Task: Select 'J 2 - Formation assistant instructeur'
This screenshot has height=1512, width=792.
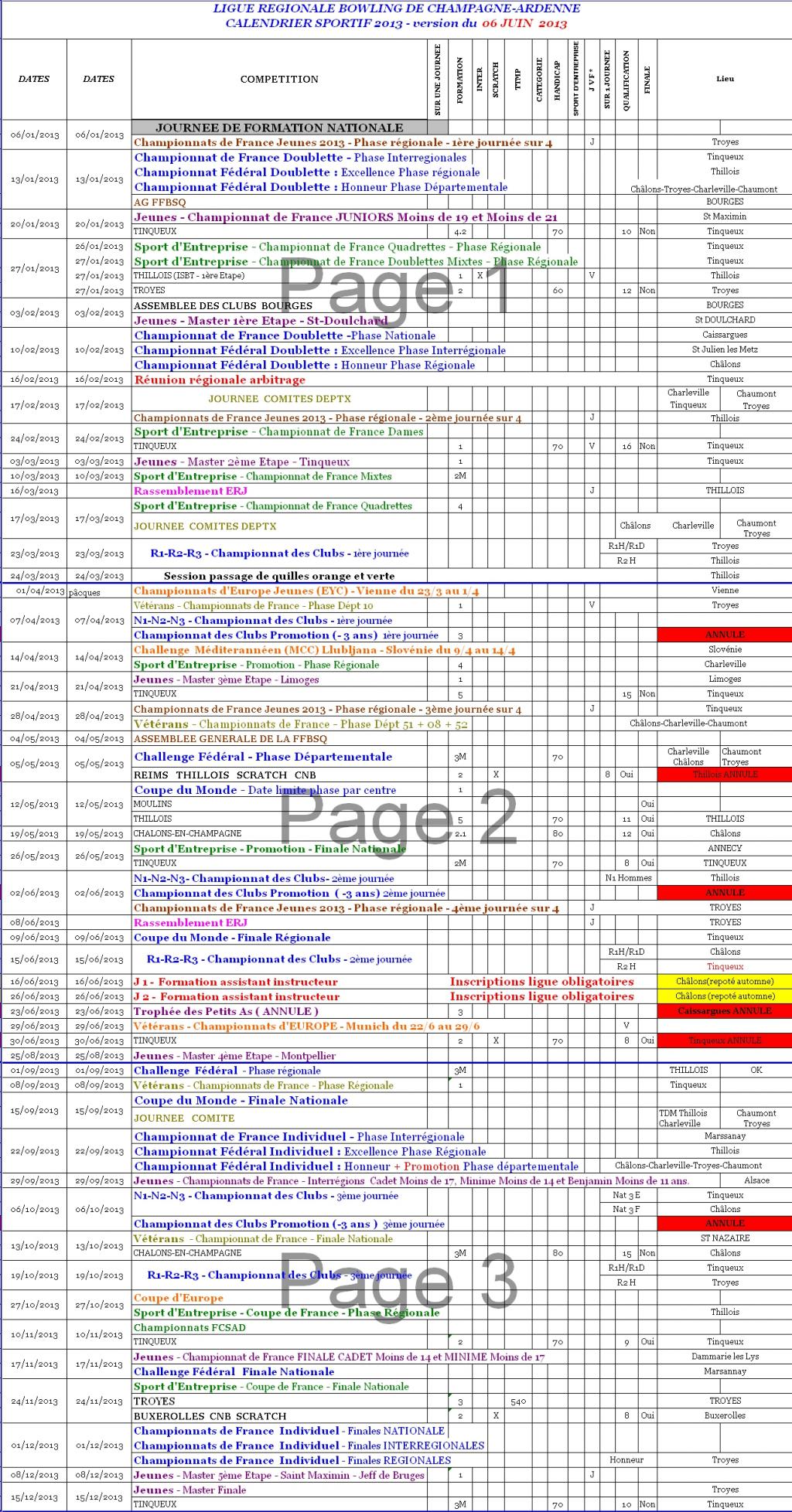Action: click(x=237, y=996)
